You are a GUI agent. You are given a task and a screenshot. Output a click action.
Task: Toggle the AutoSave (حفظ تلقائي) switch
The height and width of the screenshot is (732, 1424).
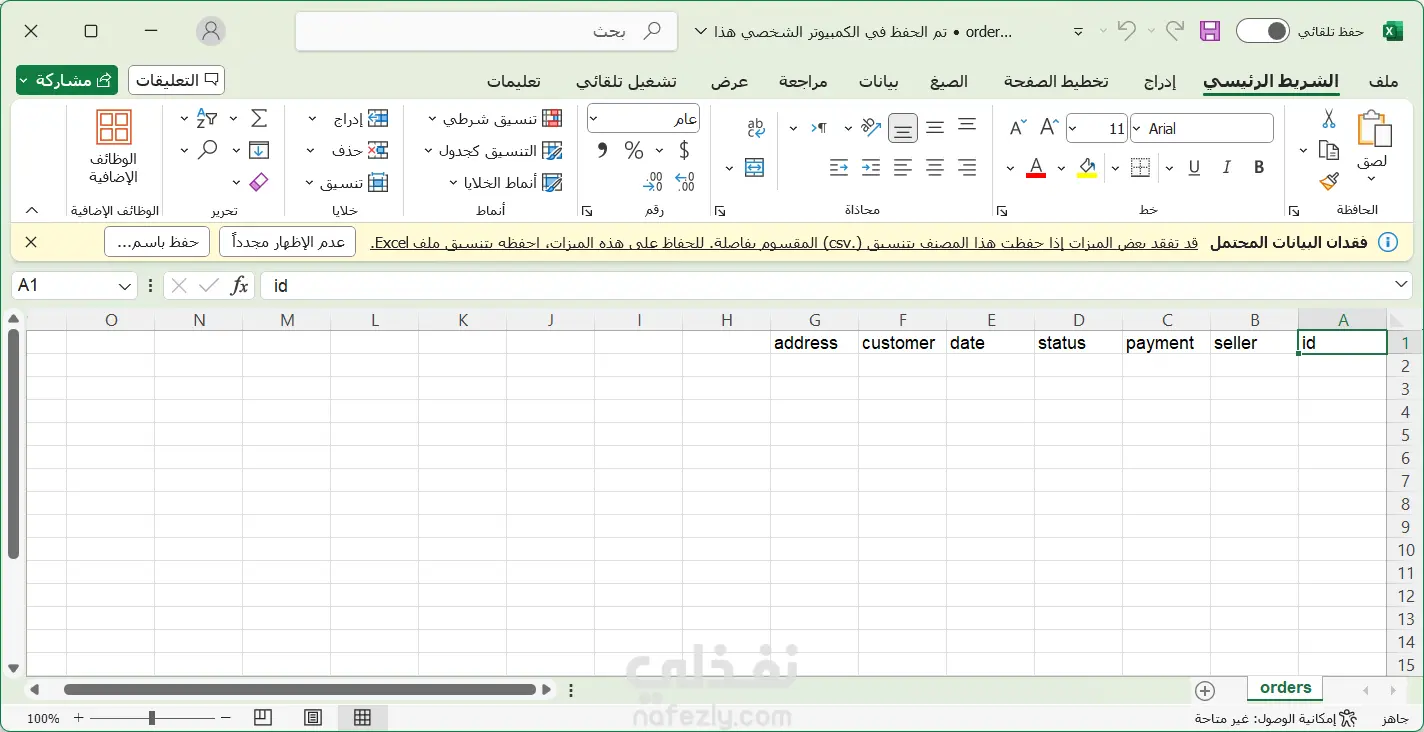(1263, 31)
